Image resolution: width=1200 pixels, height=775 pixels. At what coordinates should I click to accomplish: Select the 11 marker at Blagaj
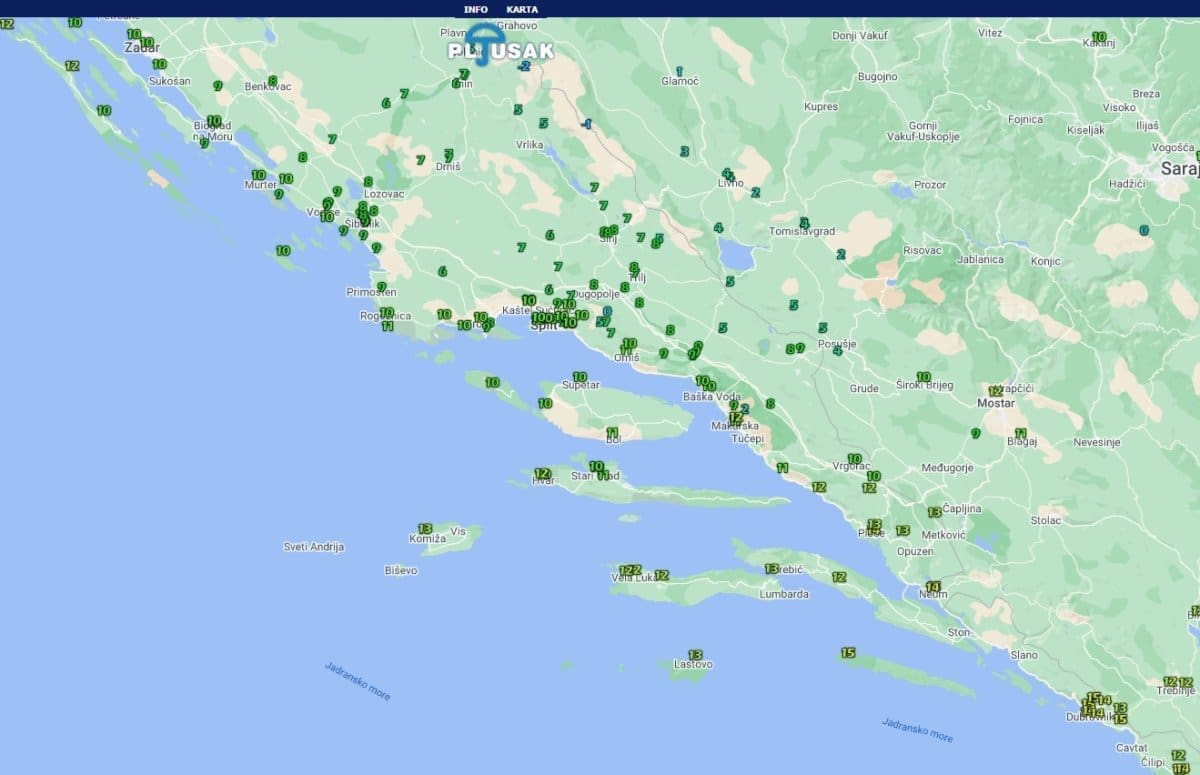[1020, 432]
